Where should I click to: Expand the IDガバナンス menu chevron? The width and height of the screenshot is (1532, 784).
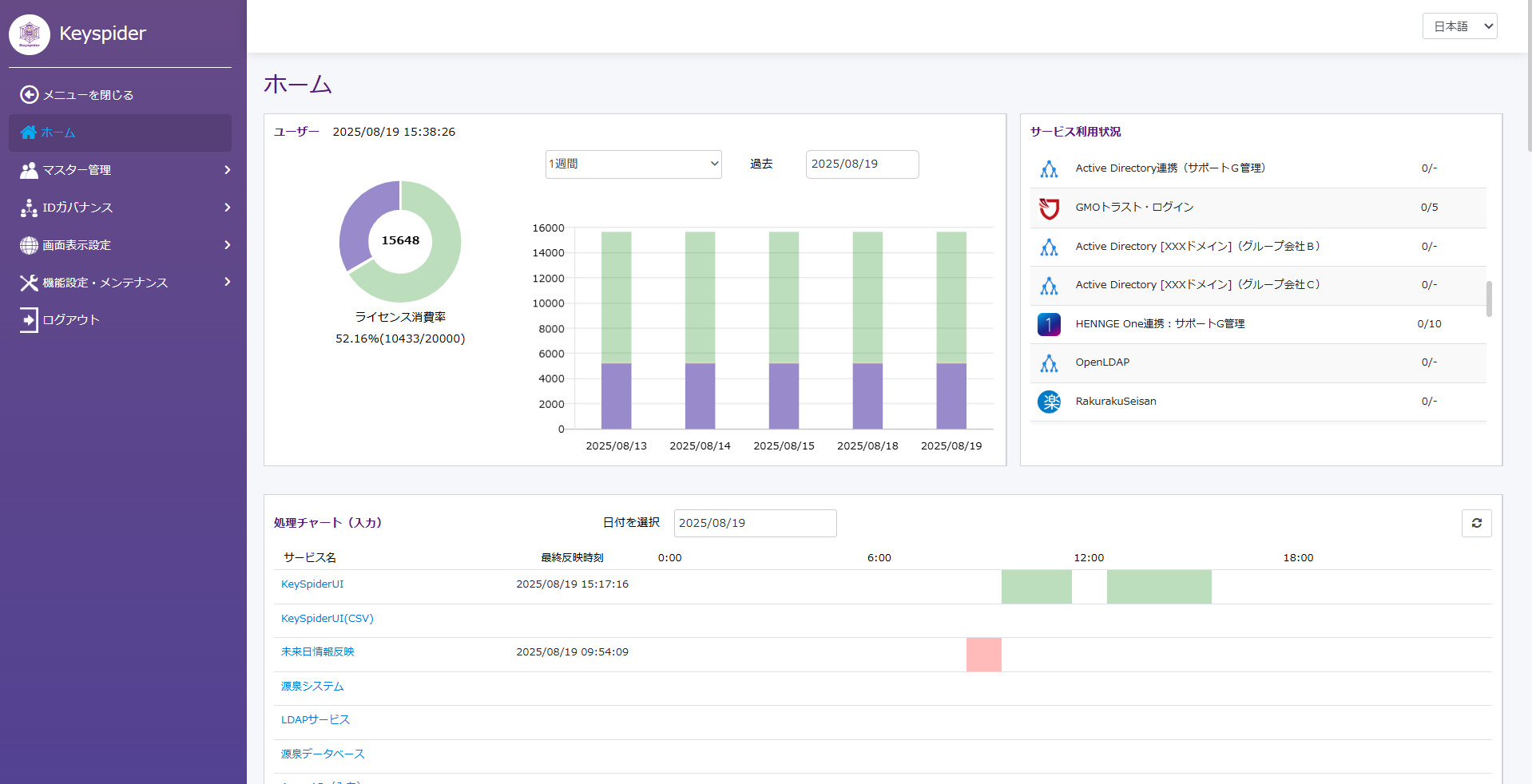click(x=227, y=208)
